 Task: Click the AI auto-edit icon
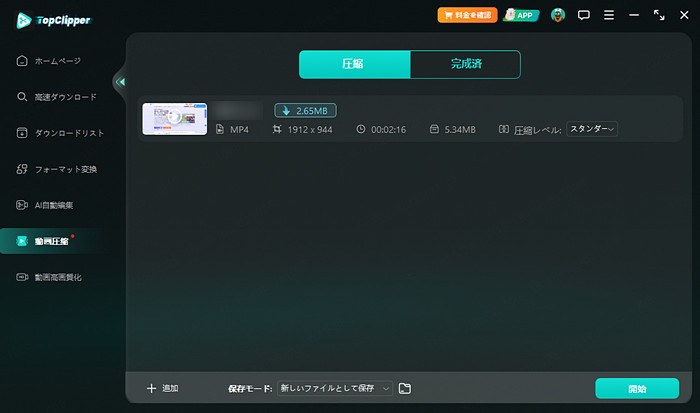coord(22,205)
